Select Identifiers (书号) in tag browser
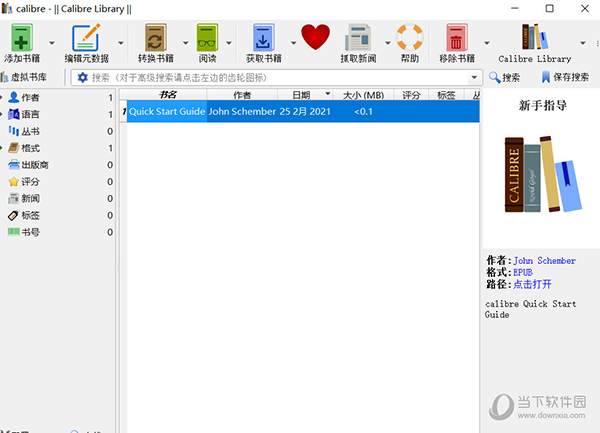The height and width of the screenshot is (433, 600). coord(58,232)
